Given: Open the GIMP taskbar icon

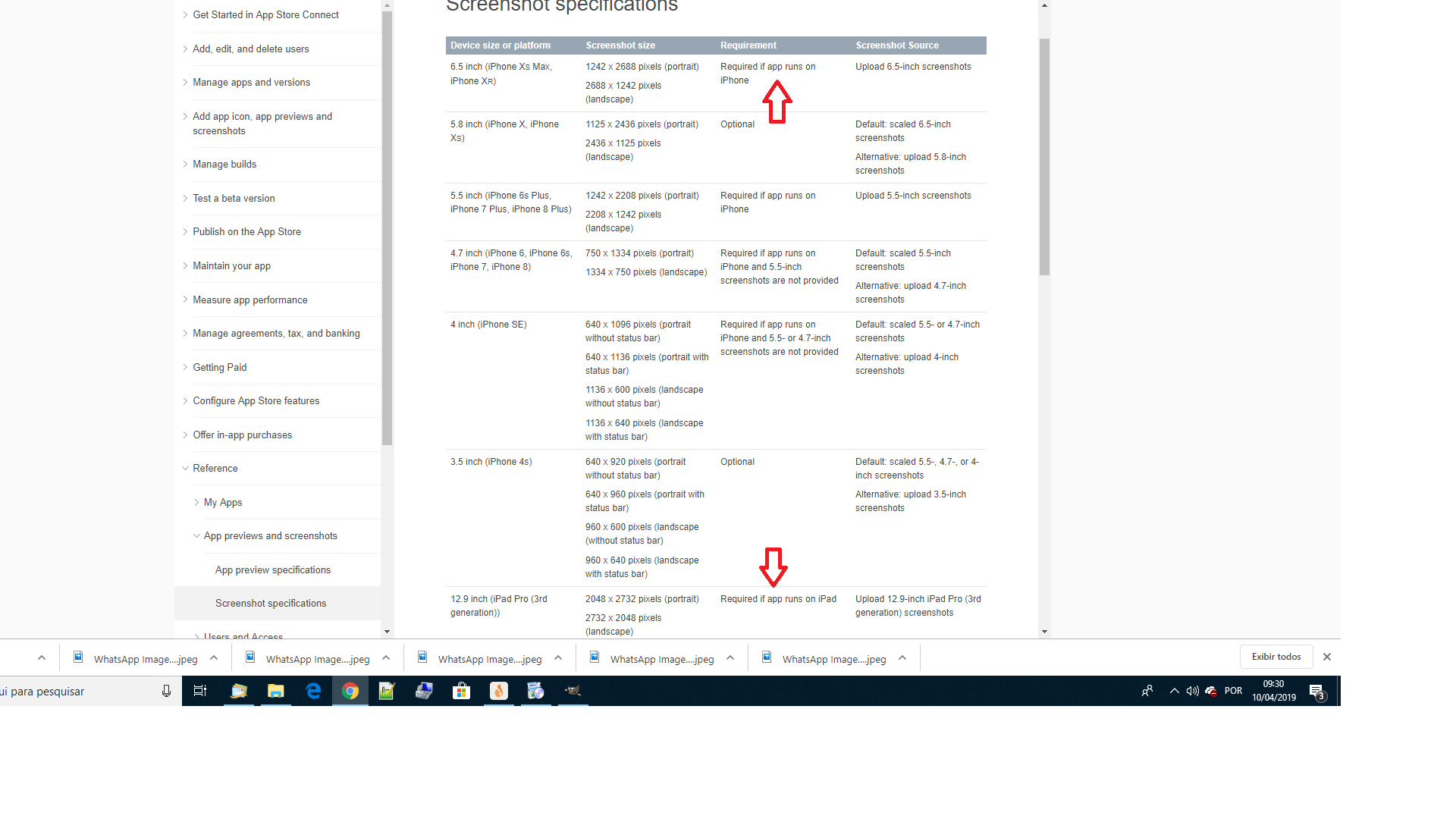Looking at the screenshot, I should click(x=573, y=691).
